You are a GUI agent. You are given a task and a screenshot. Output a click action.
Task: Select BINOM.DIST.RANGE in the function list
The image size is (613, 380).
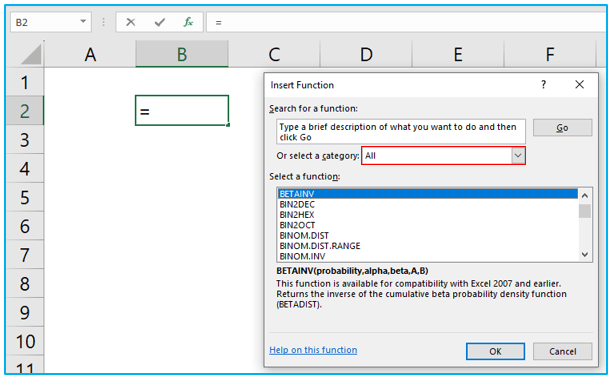pyautogui.click(x=428, y=246)
